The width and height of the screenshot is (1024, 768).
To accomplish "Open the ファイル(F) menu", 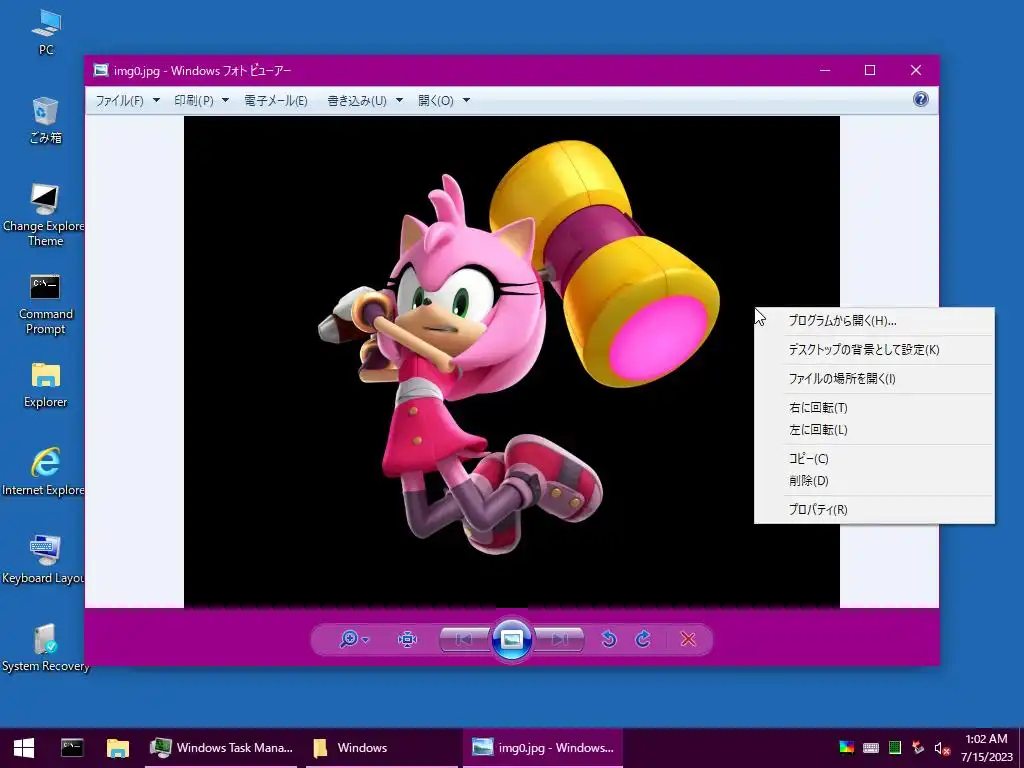I will pyautogui.click(x=120, y=101).
